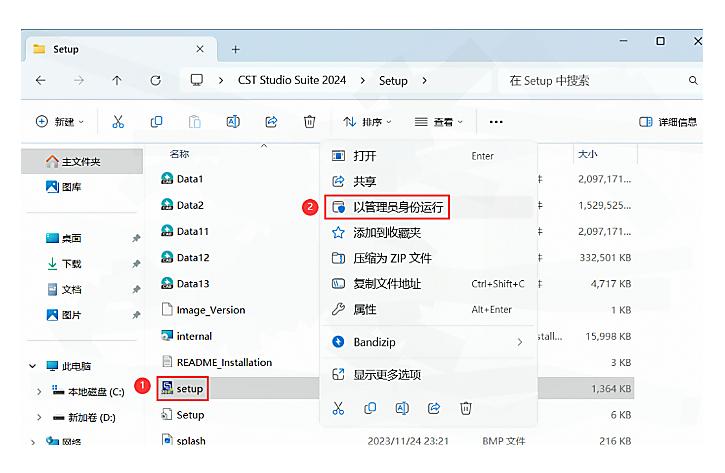The width and height of the screenshot is (725, 473).
Task: Open the View (查看) dropdown
Action: 438,122
